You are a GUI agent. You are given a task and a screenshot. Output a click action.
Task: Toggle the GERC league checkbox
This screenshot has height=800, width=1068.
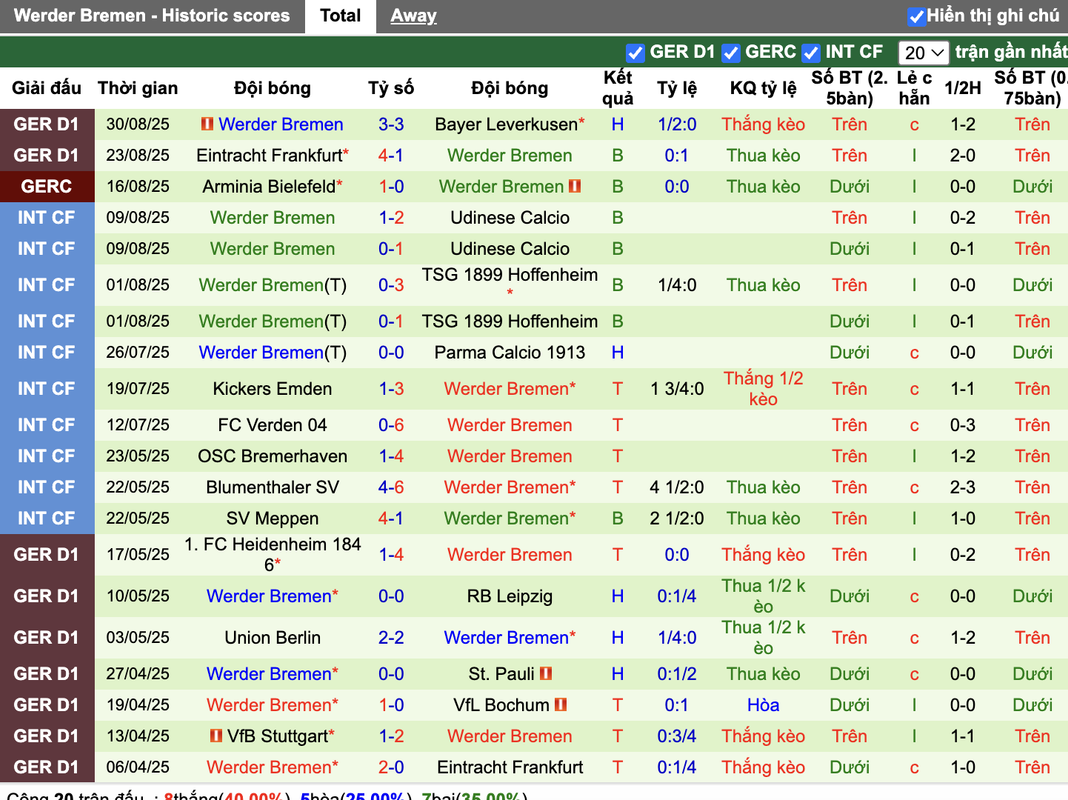(x=731, y=52)
